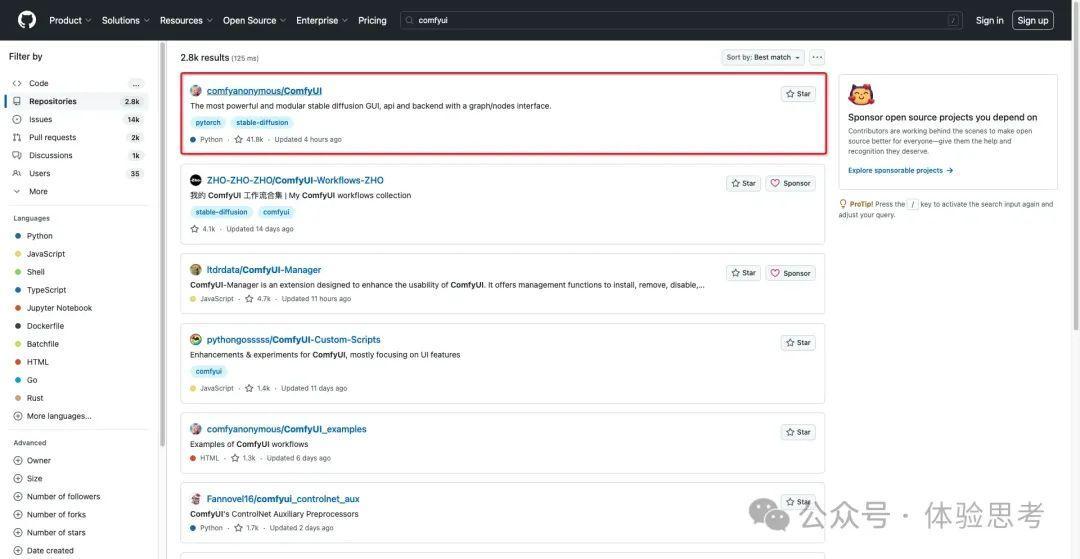This screenshot has height=559, width=1080.
Task: Click the pytorch topic tag
Action: pyautogui.click(x=208, y=123)
